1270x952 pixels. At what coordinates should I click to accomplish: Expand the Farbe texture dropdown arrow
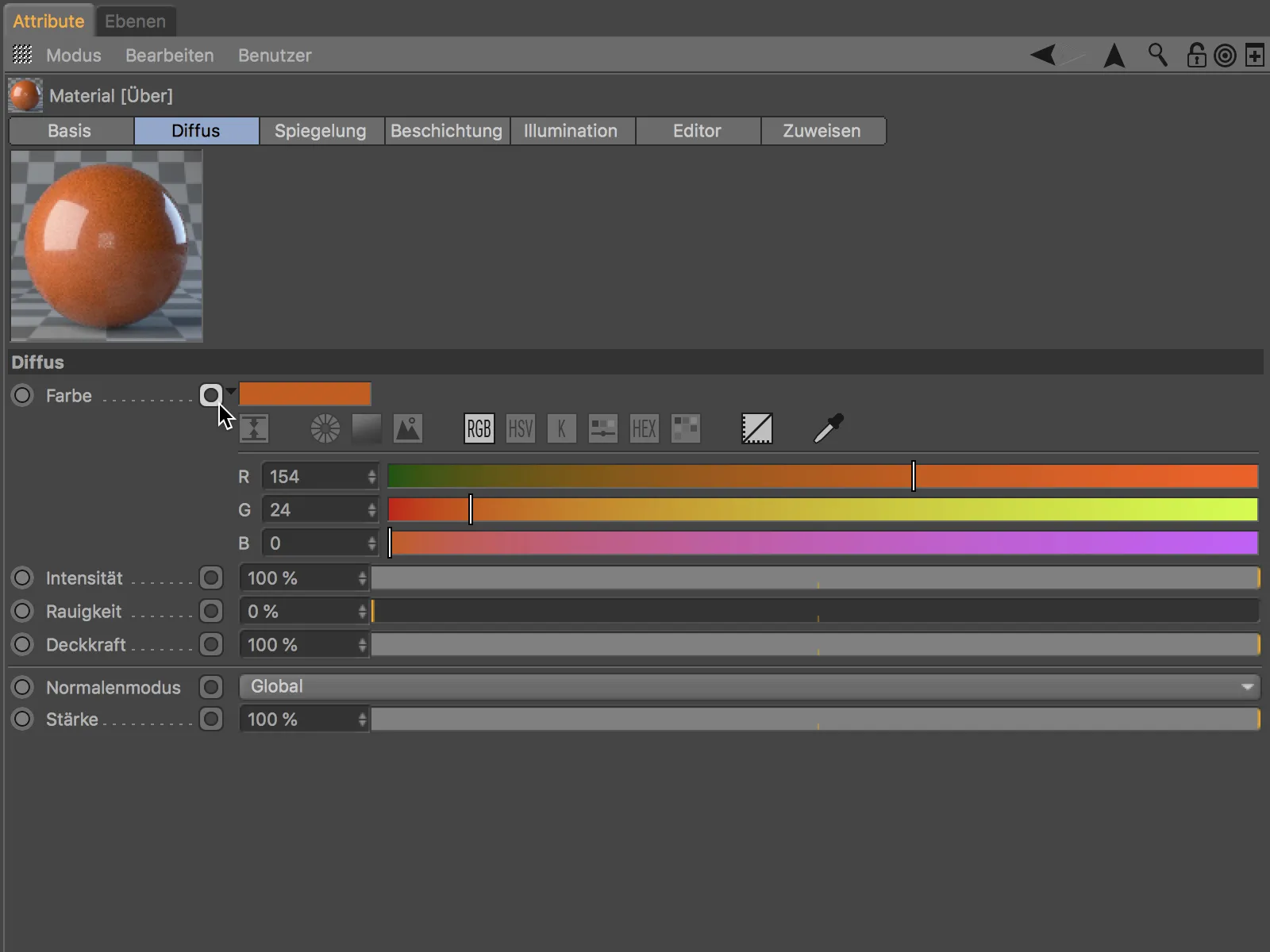231,391
